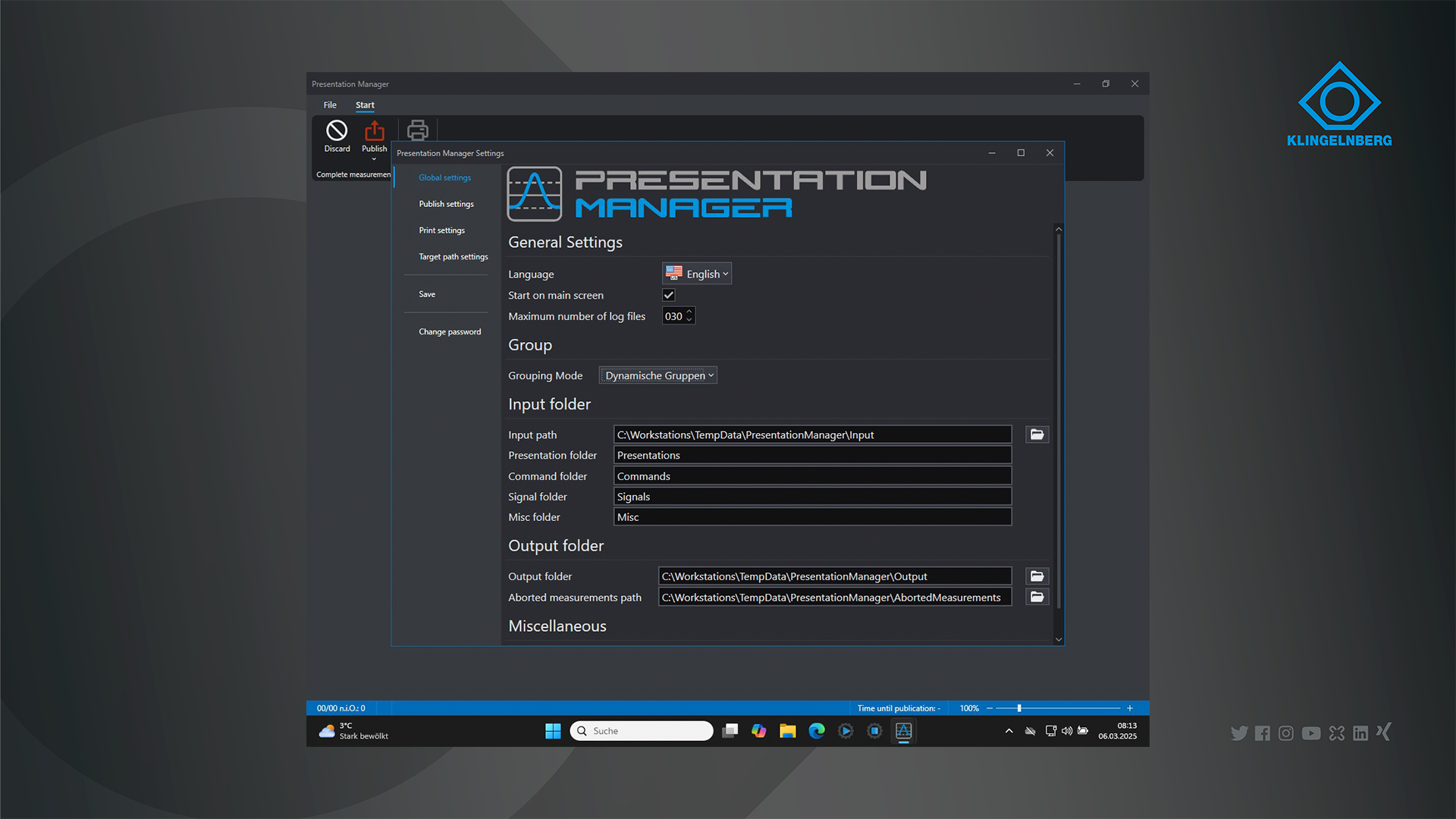Click the network tray icon

[x=1050, y=731]
